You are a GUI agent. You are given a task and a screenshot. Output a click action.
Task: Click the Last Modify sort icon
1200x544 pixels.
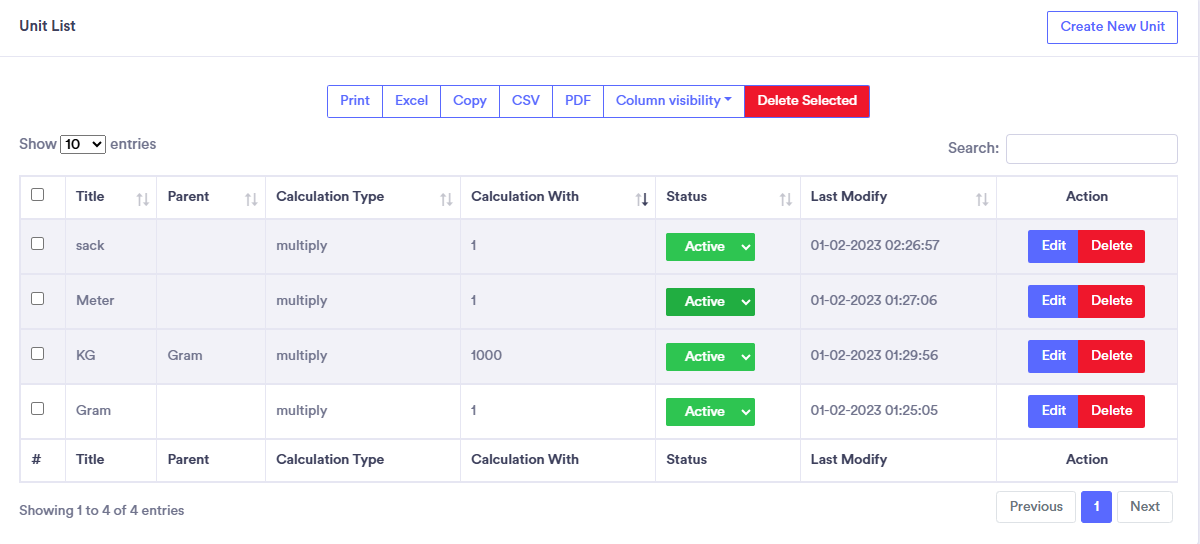pos(982,200)
